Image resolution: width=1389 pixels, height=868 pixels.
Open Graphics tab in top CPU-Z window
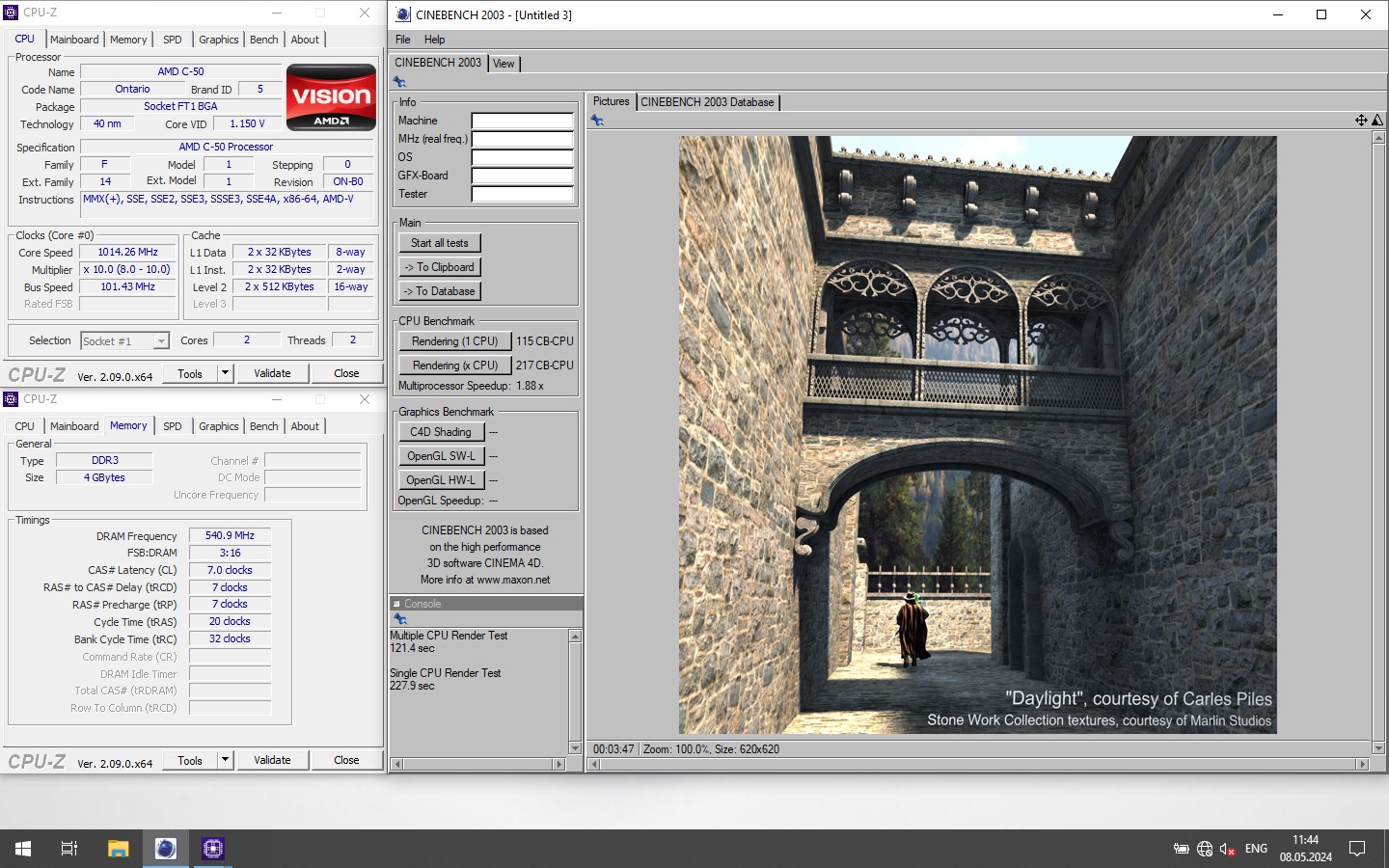[219, 40]
